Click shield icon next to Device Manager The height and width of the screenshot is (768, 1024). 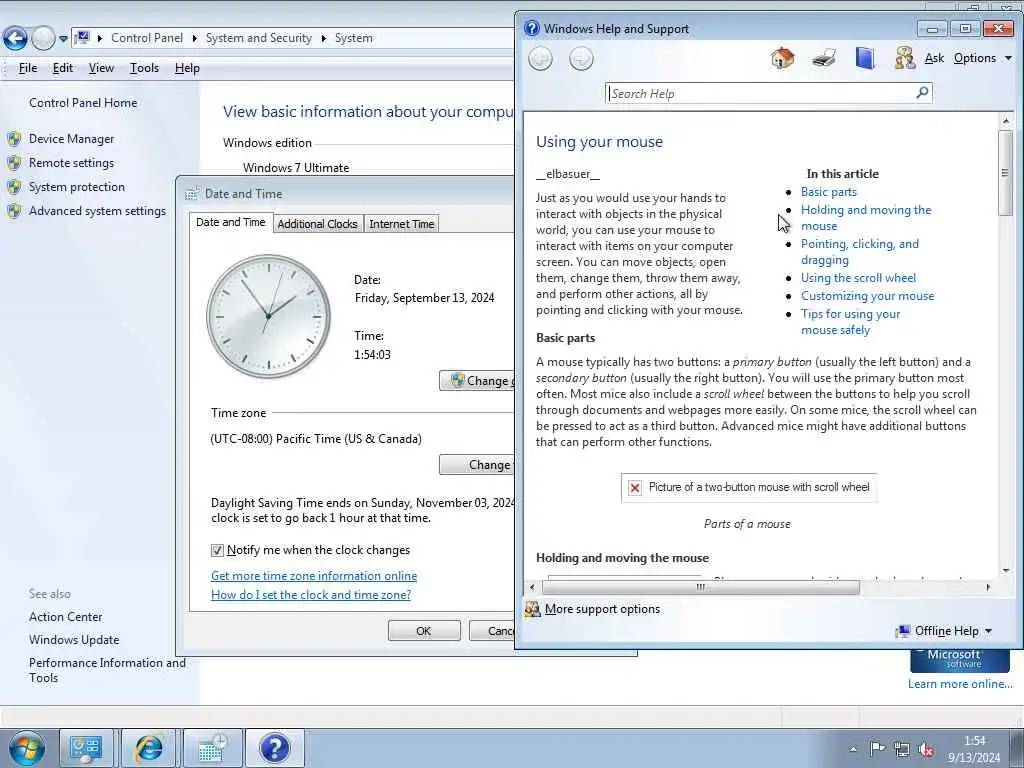coord(14,139)
